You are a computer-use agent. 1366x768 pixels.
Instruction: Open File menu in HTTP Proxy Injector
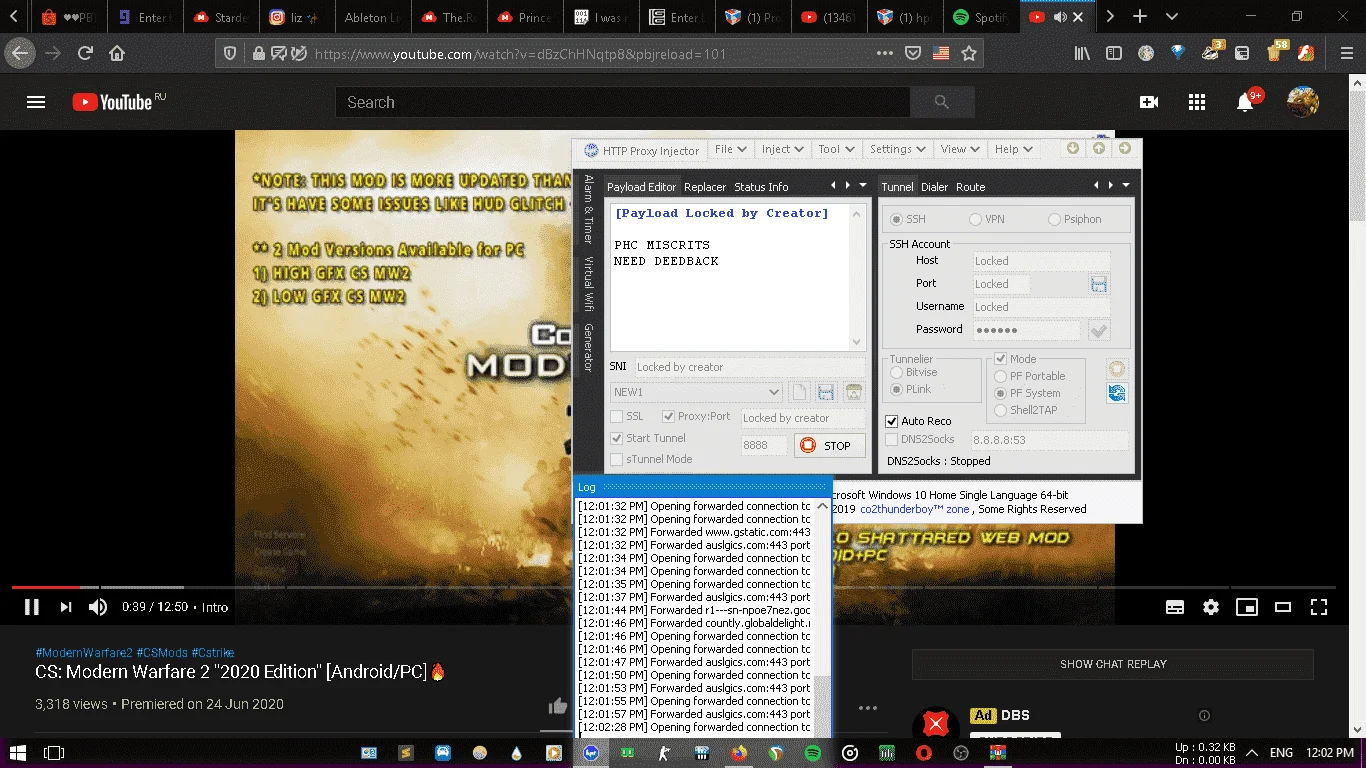point(731,149)
